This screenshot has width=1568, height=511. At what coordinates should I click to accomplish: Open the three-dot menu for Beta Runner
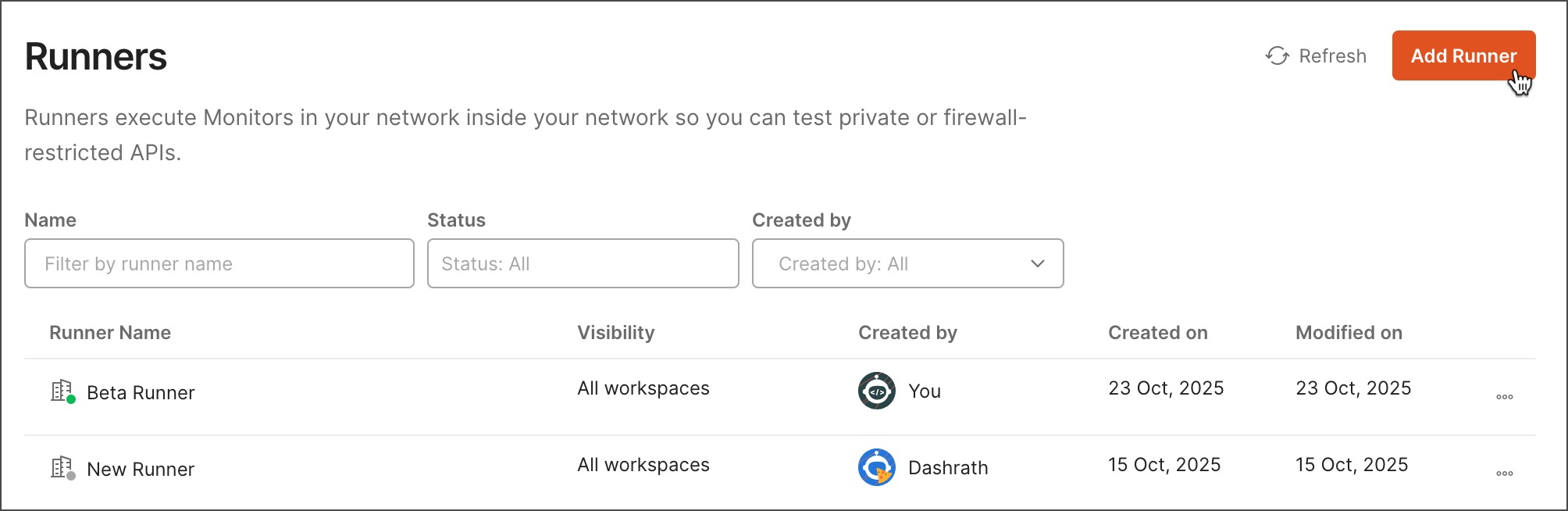coord(1504,397)
